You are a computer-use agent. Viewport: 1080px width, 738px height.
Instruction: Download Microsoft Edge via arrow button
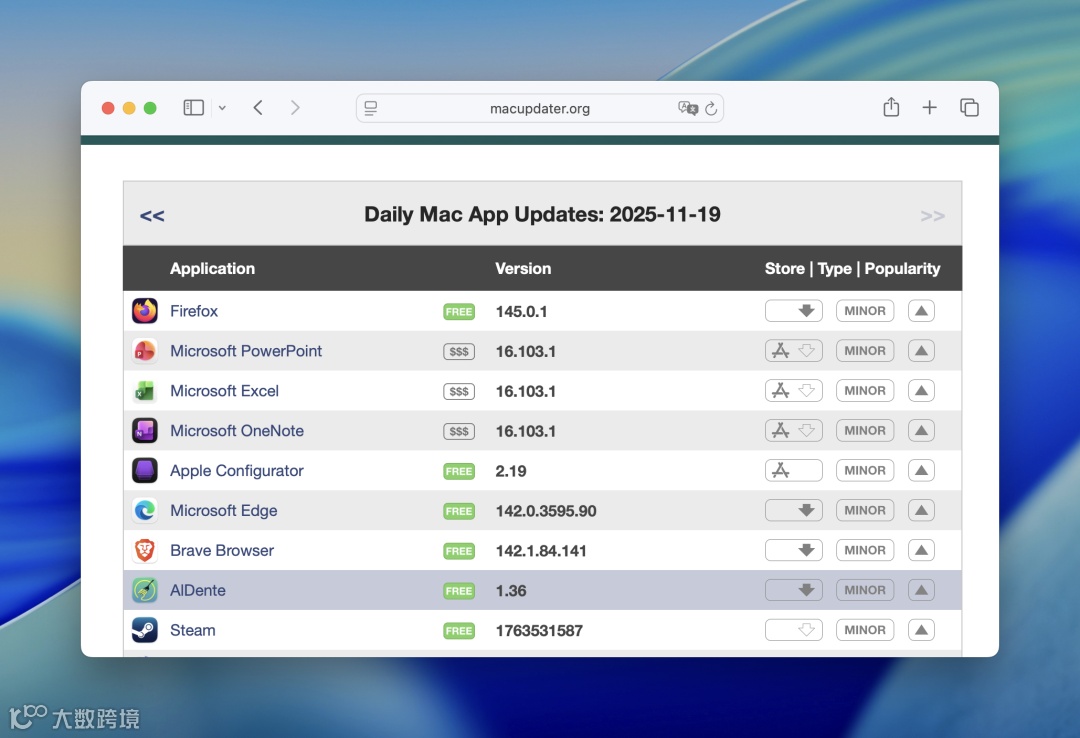click(793, 511)
